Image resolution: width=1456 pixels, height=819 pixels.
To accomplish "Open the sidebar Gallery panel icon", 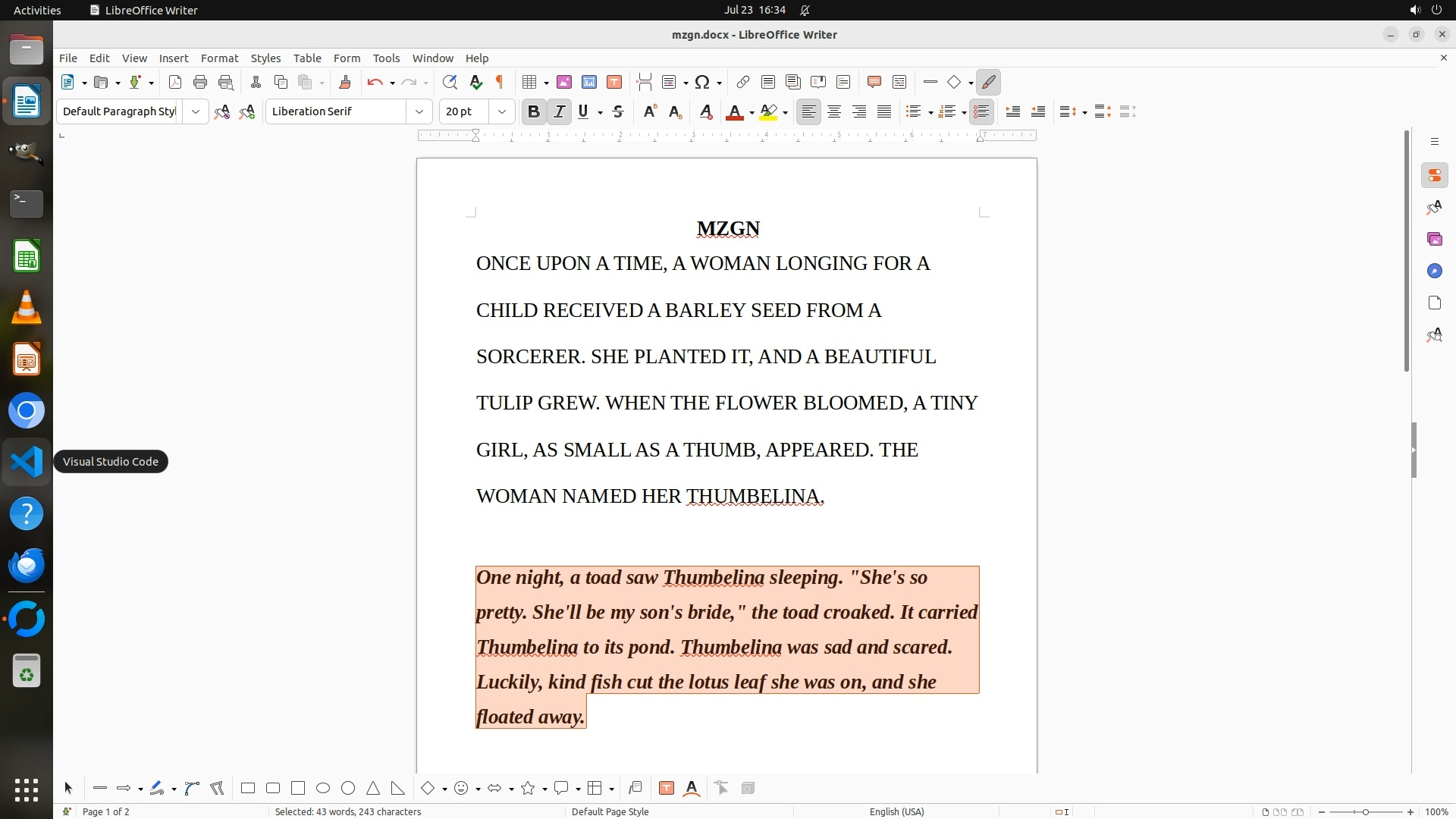I will (1434, 239).
